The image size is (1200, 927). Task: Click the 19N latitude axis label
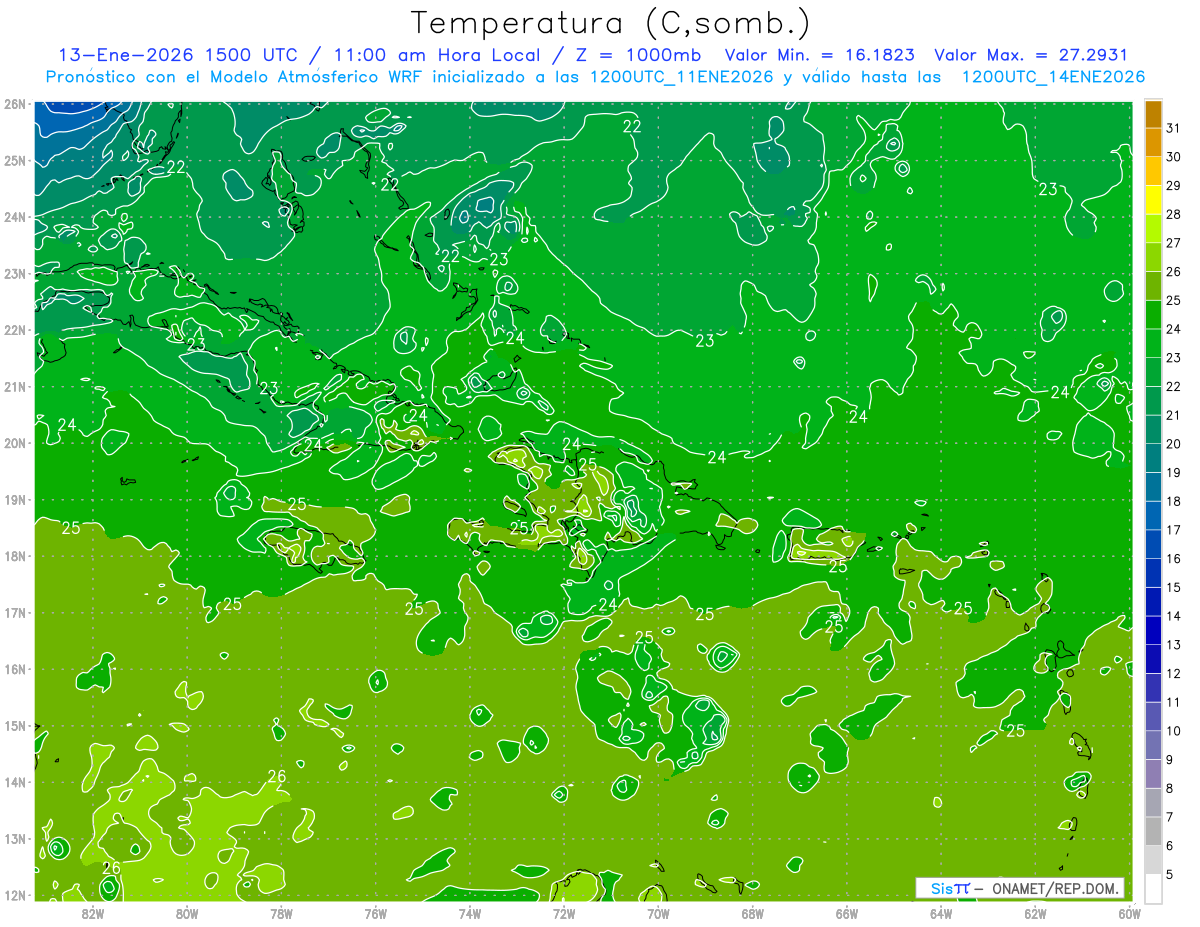14,499
